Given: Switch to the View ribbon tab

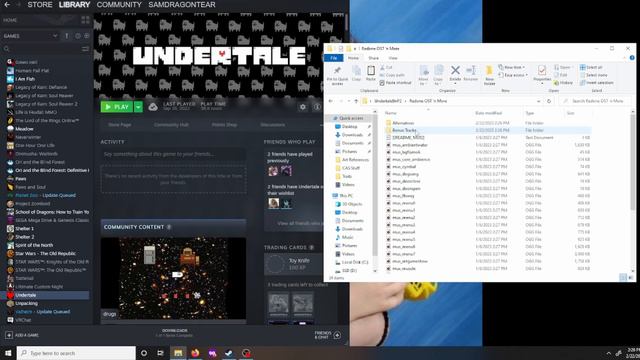Looking at the screenshot, I should coord(392,58).
